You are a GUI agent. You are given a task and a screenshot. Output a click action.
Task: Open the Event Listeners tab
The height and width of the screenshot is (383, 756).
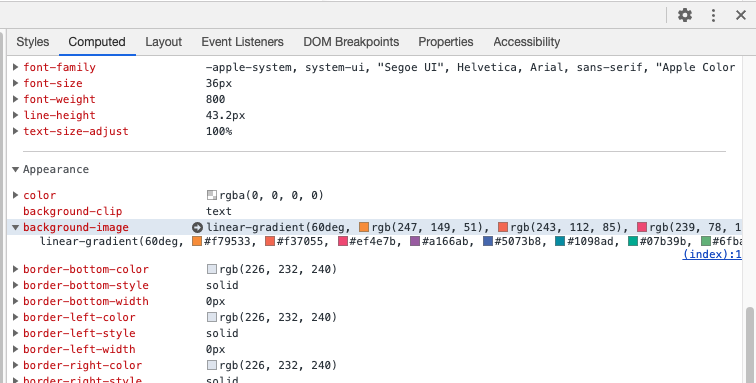tap(243, 42)
